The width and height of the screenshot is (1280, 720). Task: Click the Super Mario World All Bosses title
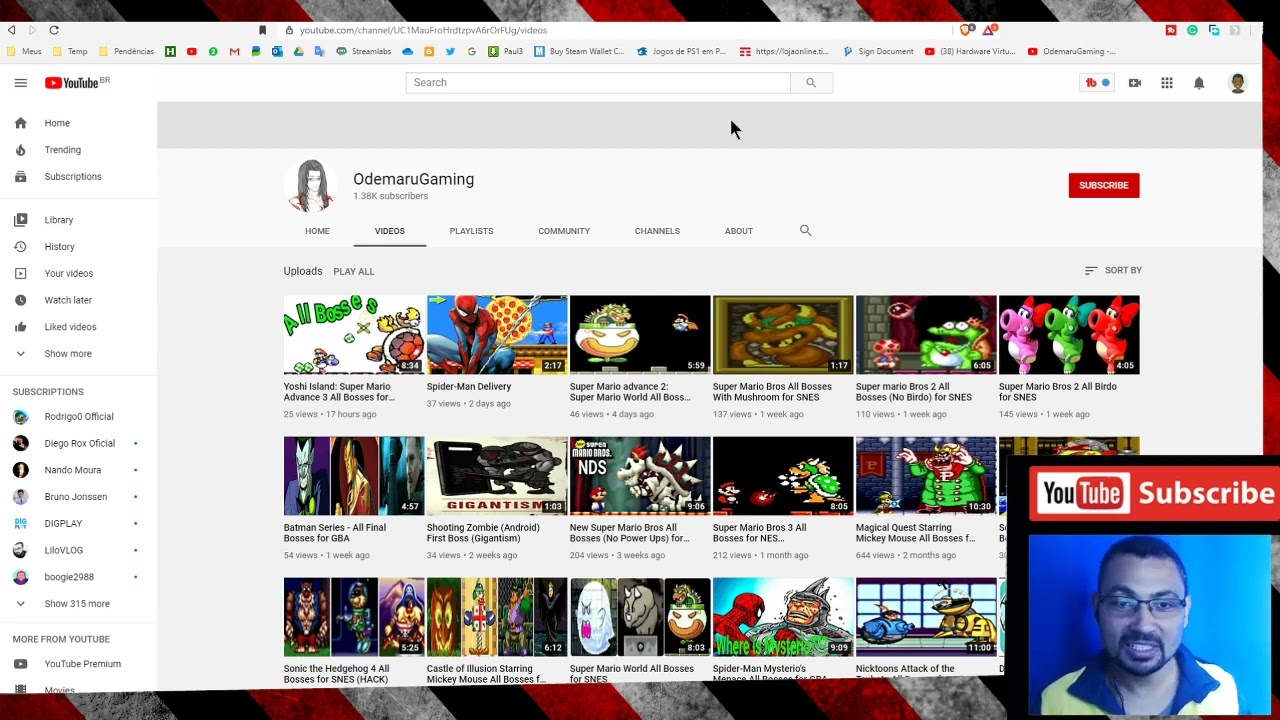click(631, 674)
